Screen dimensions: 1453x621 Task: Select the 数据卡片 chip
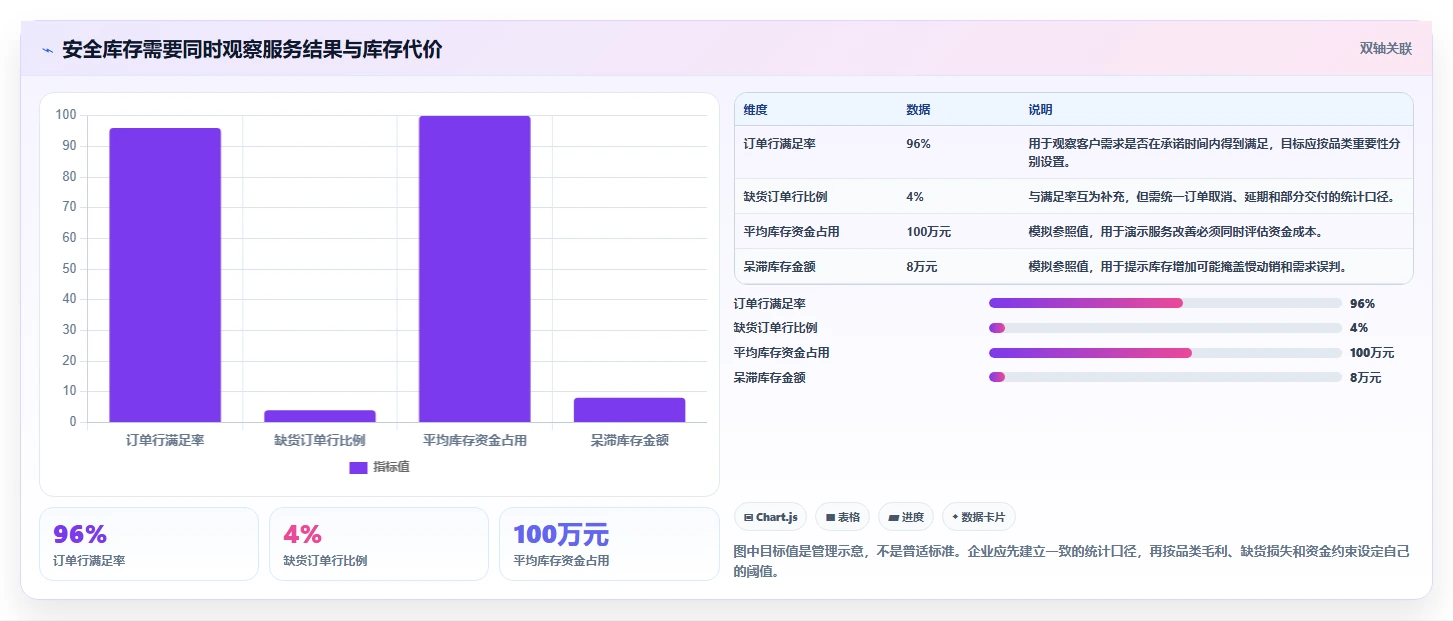[979, 517]
